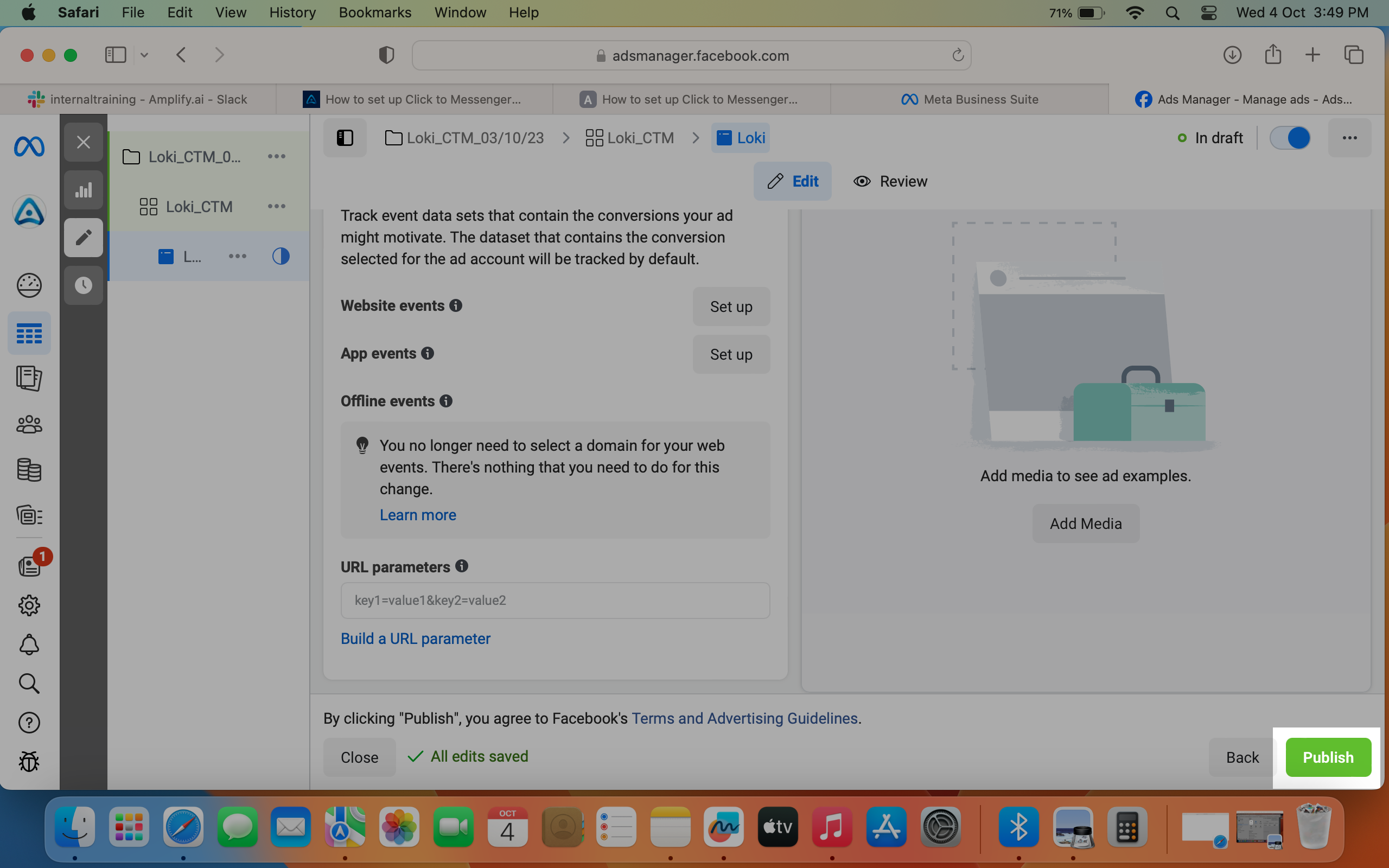Open Ads reporting document icon
The height and width of the screenshot is (868, 1389).
(x=29, y=379)
